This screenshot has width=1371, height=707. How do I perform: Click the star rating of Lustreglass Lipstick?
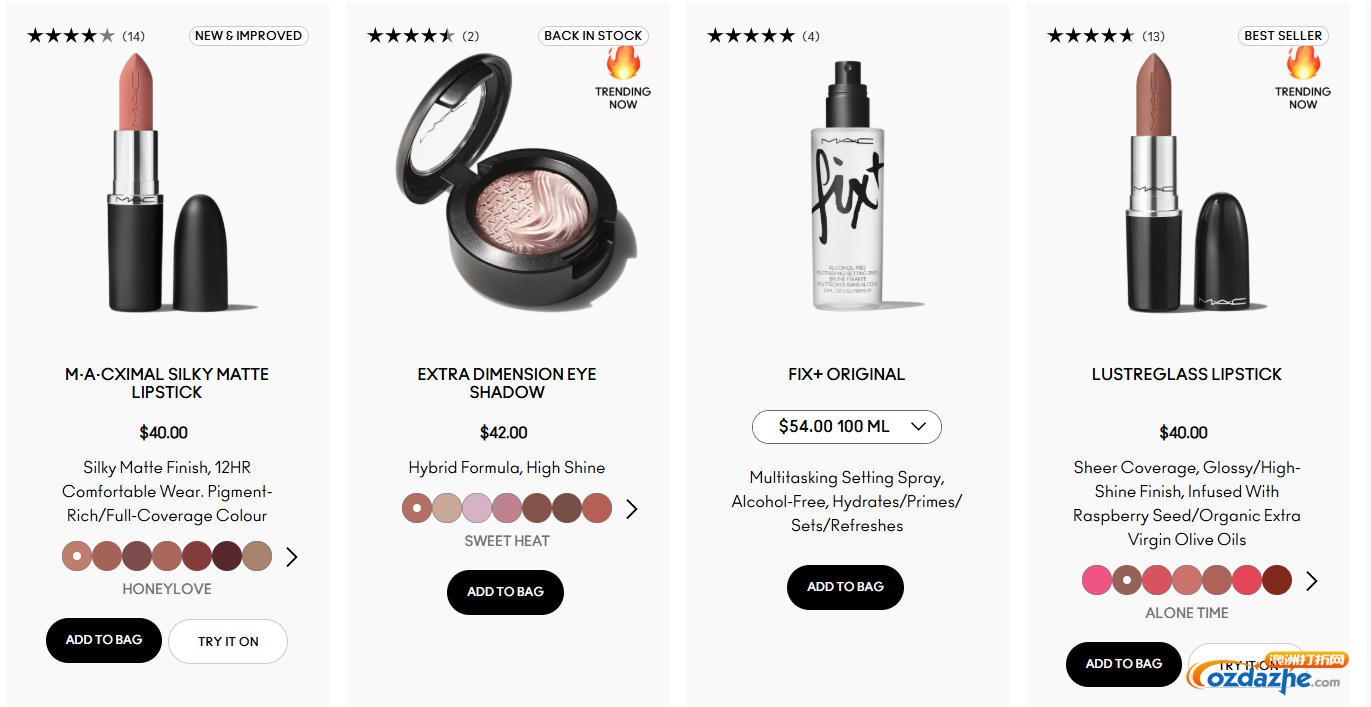tap(1090, 36)
